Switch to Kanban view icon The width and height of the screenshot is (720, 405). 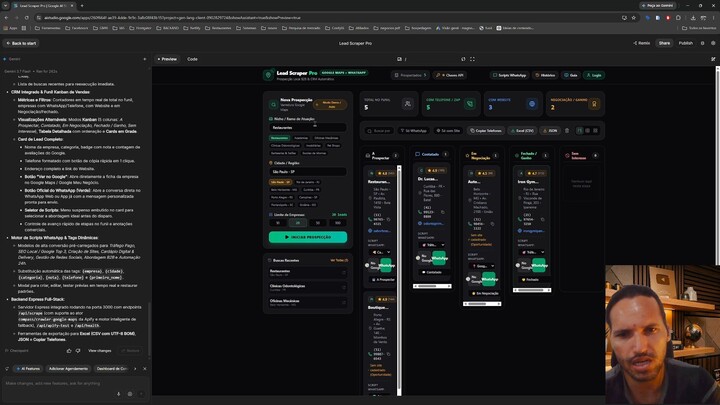[x=579, y=130]
